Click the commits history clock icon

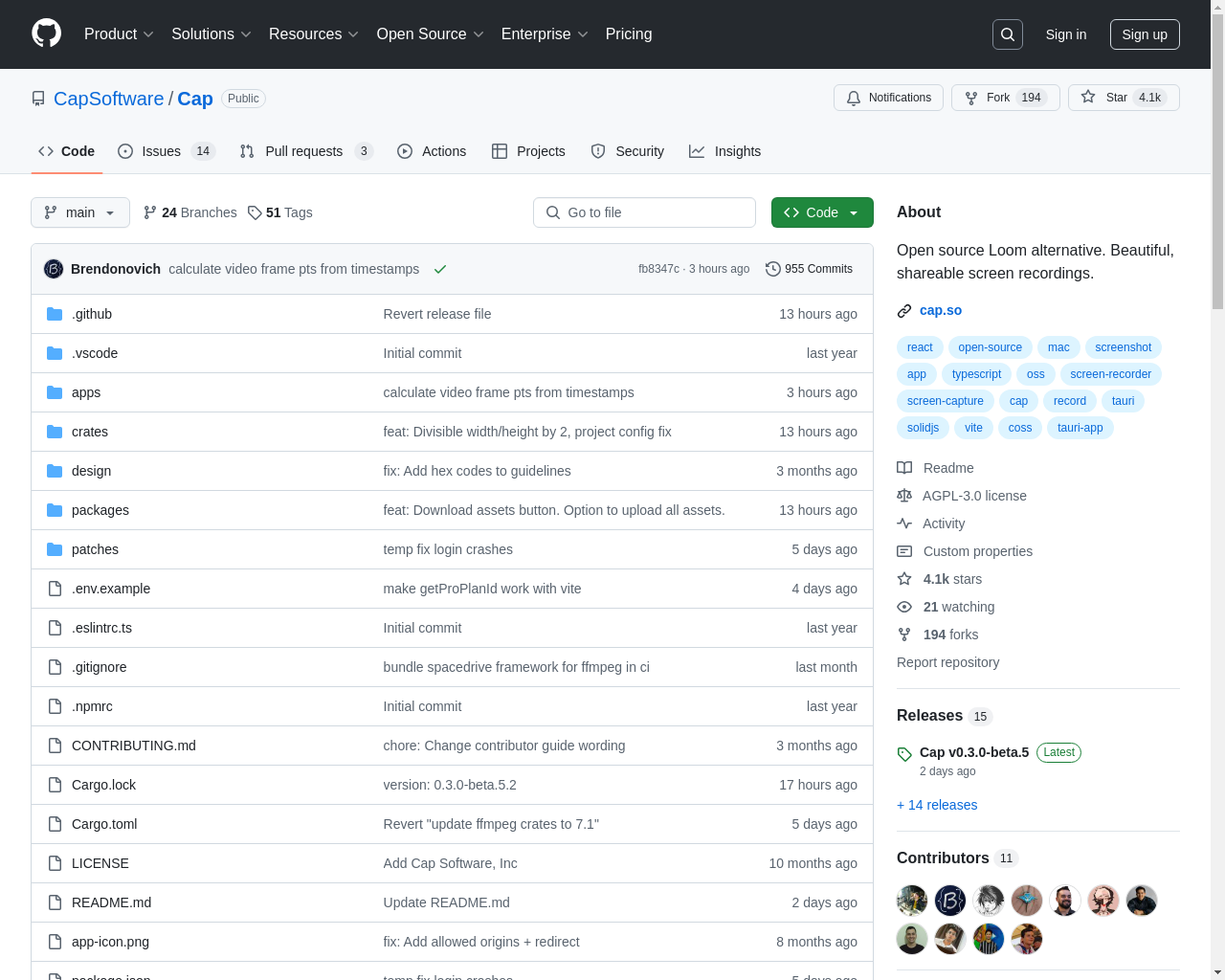(773, 269)
